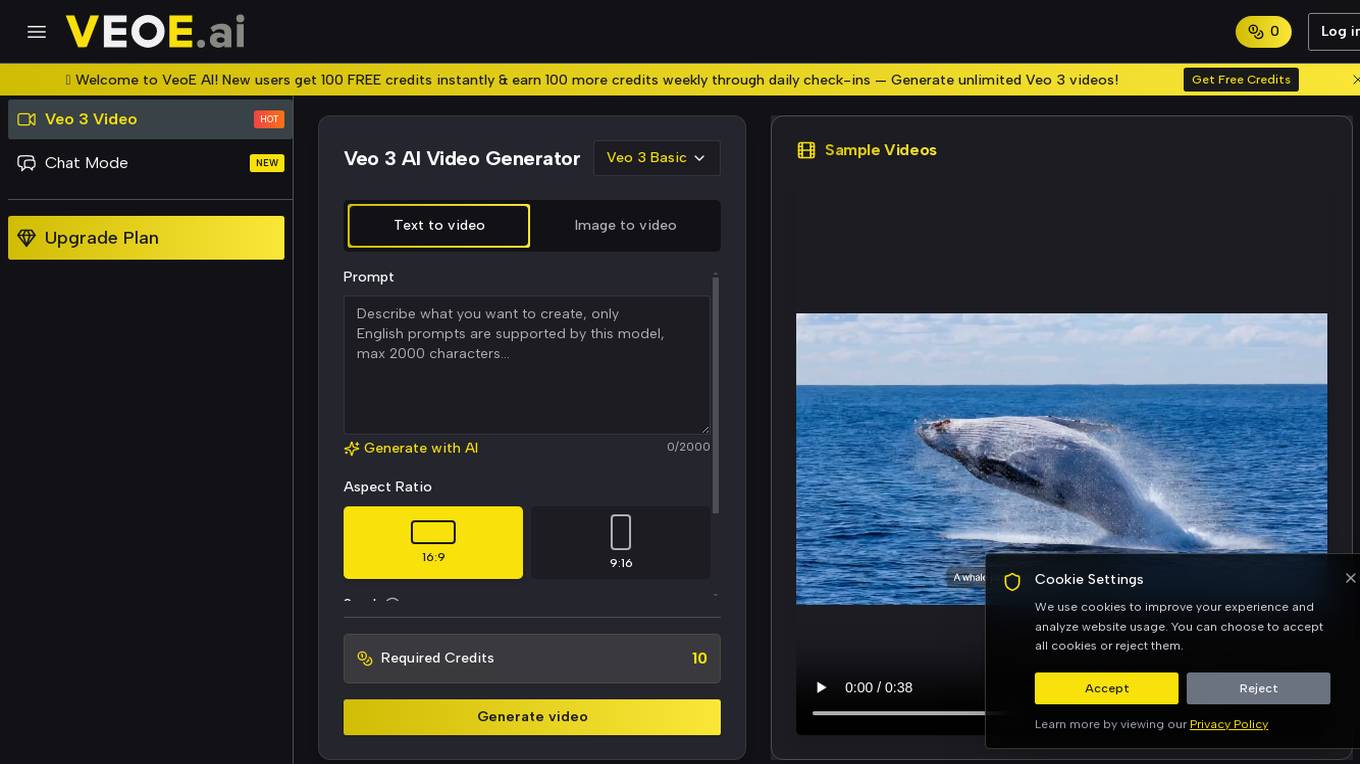Viewport: 1360px width, 764px height.
Task: Play the sample video
Action: pos(821,687)
